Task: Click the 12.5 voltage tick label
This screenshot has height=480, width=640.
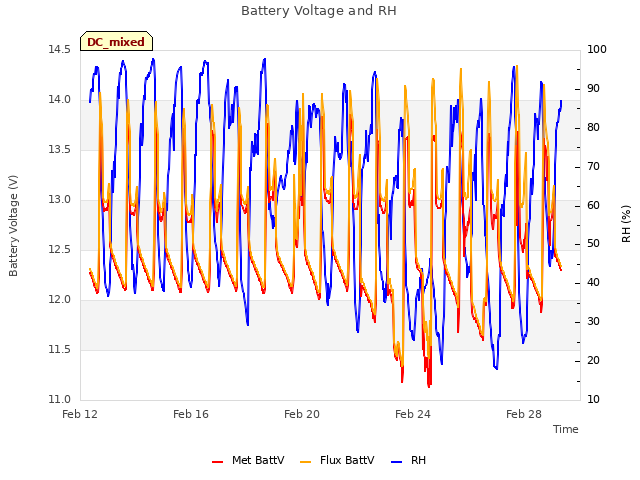Action: (59, 249)
